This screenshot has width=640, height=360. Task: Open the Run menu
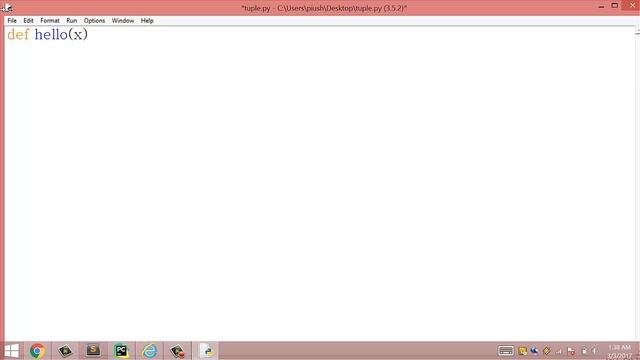pos(71,20)
